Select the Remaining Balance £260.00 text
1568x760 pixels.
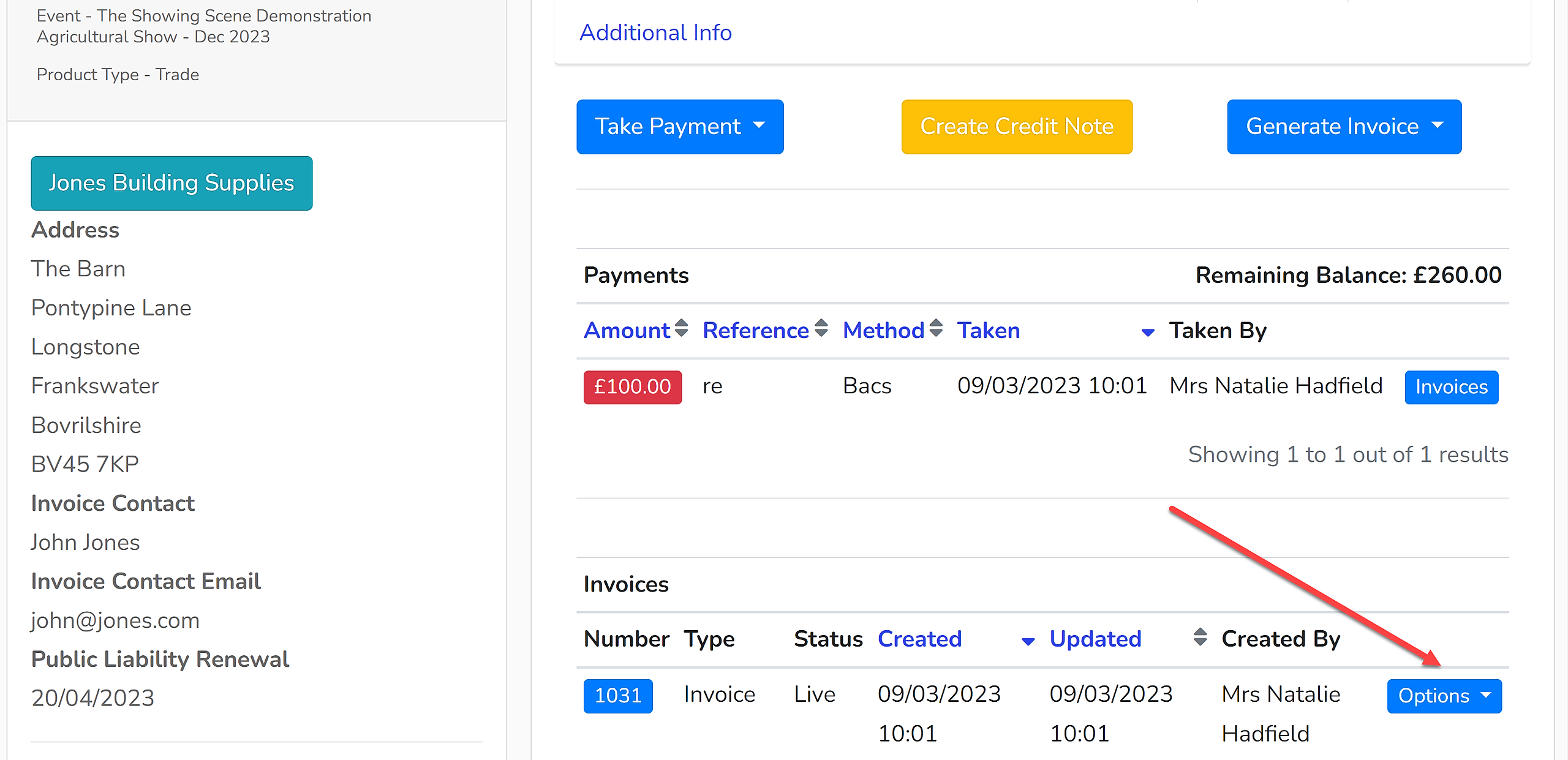pos(1348,275)
